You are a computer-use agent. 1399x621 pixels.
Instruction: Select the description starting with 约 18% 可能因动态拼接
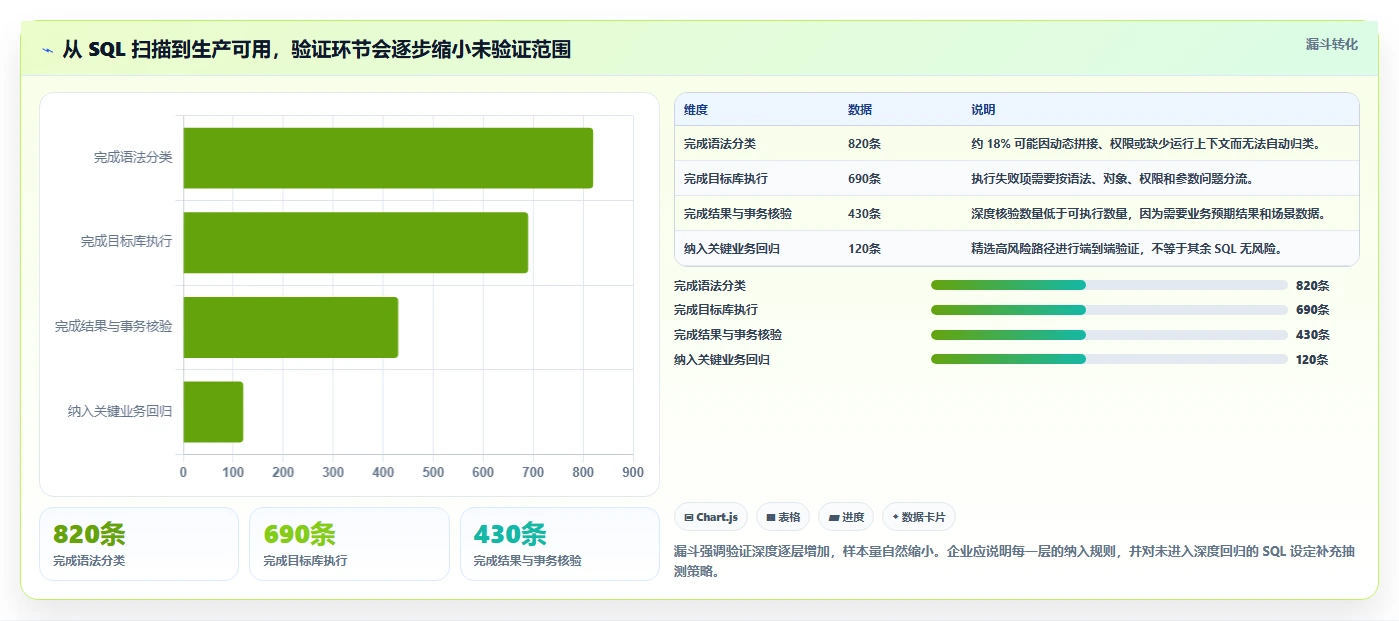point(1146,144)
